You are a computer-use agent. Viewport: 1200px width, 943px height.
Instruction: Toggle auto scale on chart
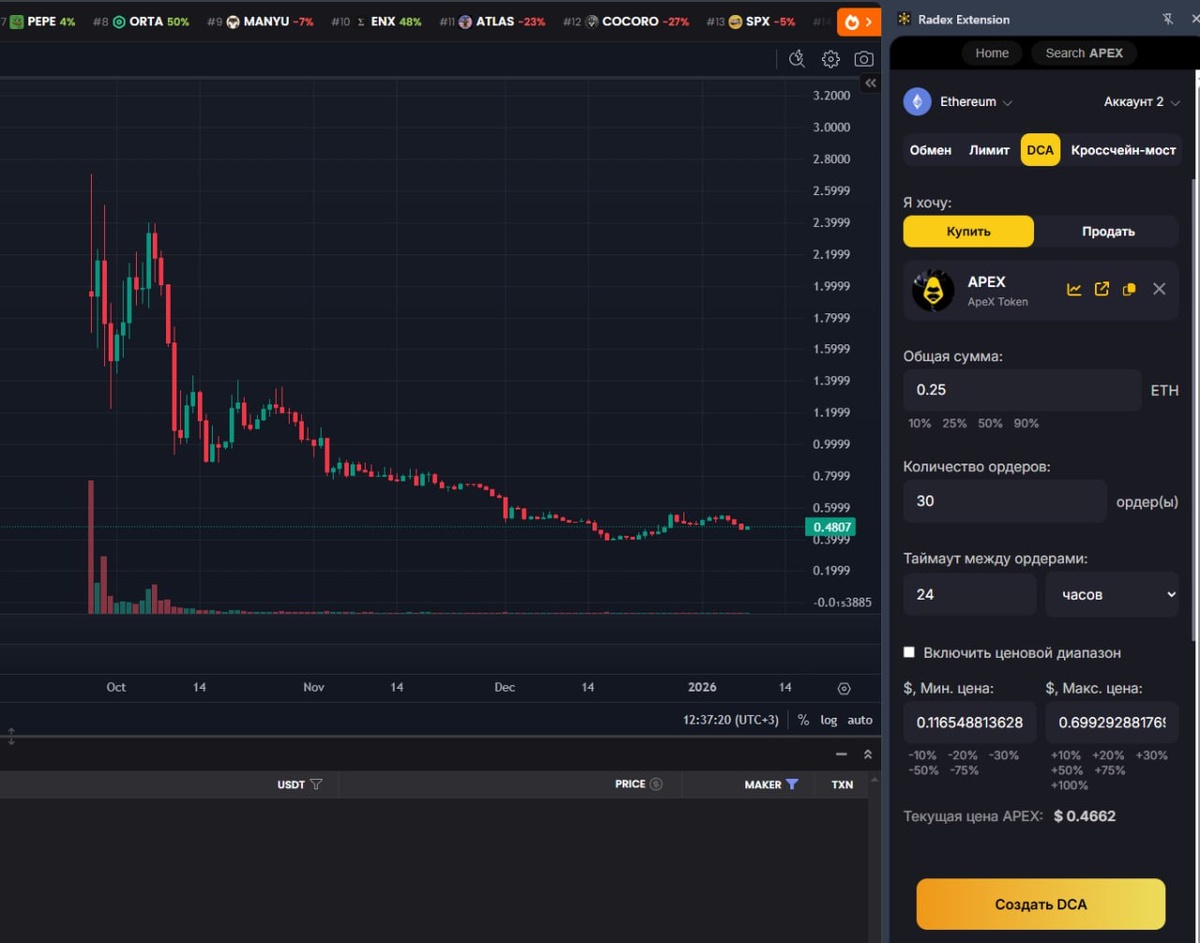click(860, 720)
